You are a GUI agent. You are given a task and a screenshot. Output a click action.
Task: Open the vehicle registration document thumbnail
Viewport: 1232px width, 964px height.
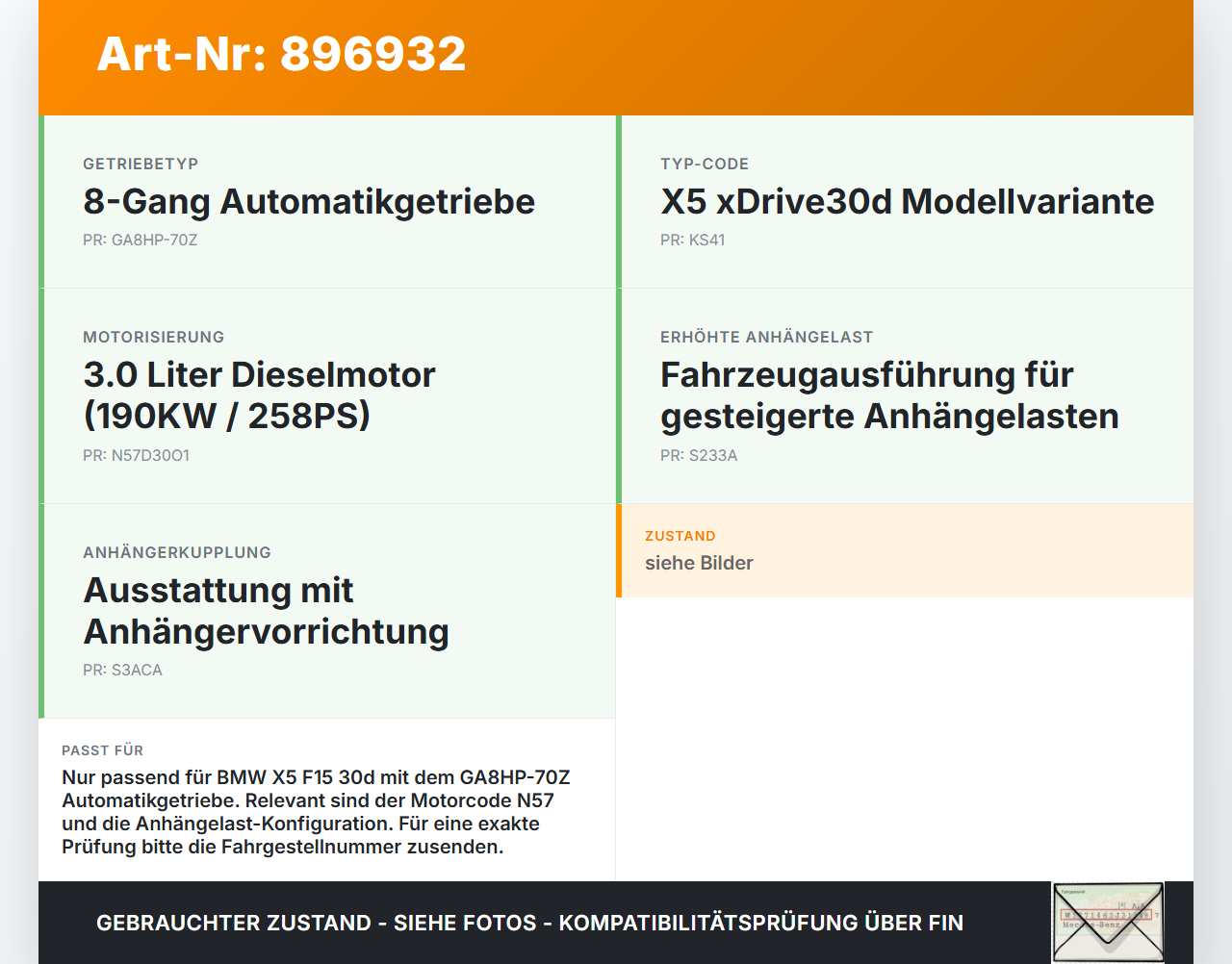1108,922
